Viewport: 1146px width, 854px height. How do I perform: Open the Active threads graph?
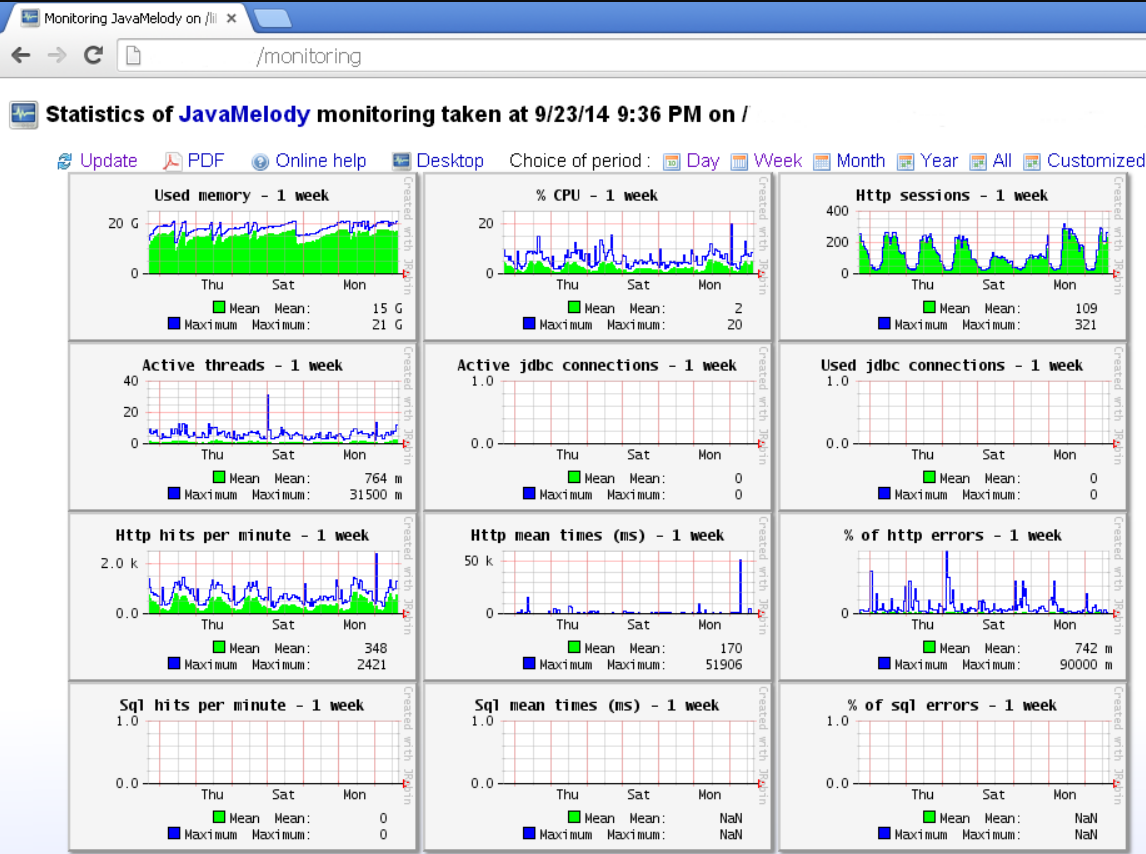(x=242, y=427)
